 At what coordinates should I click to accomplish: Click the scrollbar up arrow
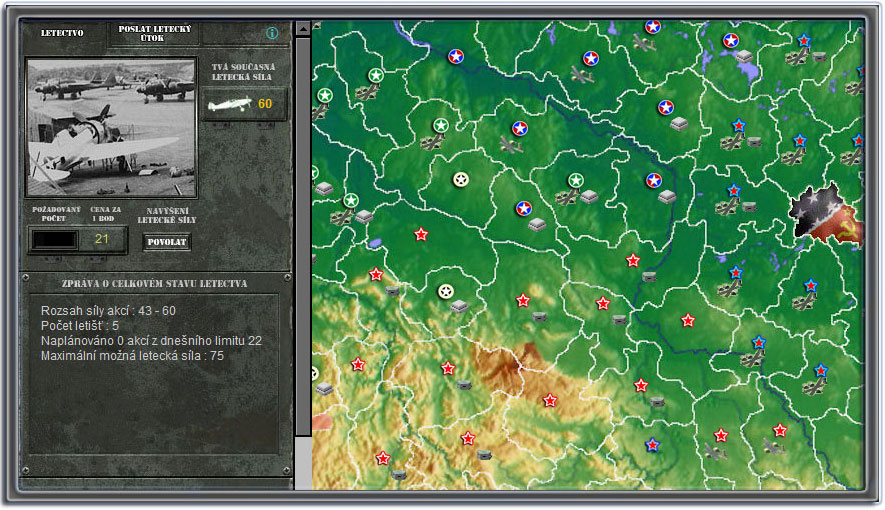[x=302, y=30]
